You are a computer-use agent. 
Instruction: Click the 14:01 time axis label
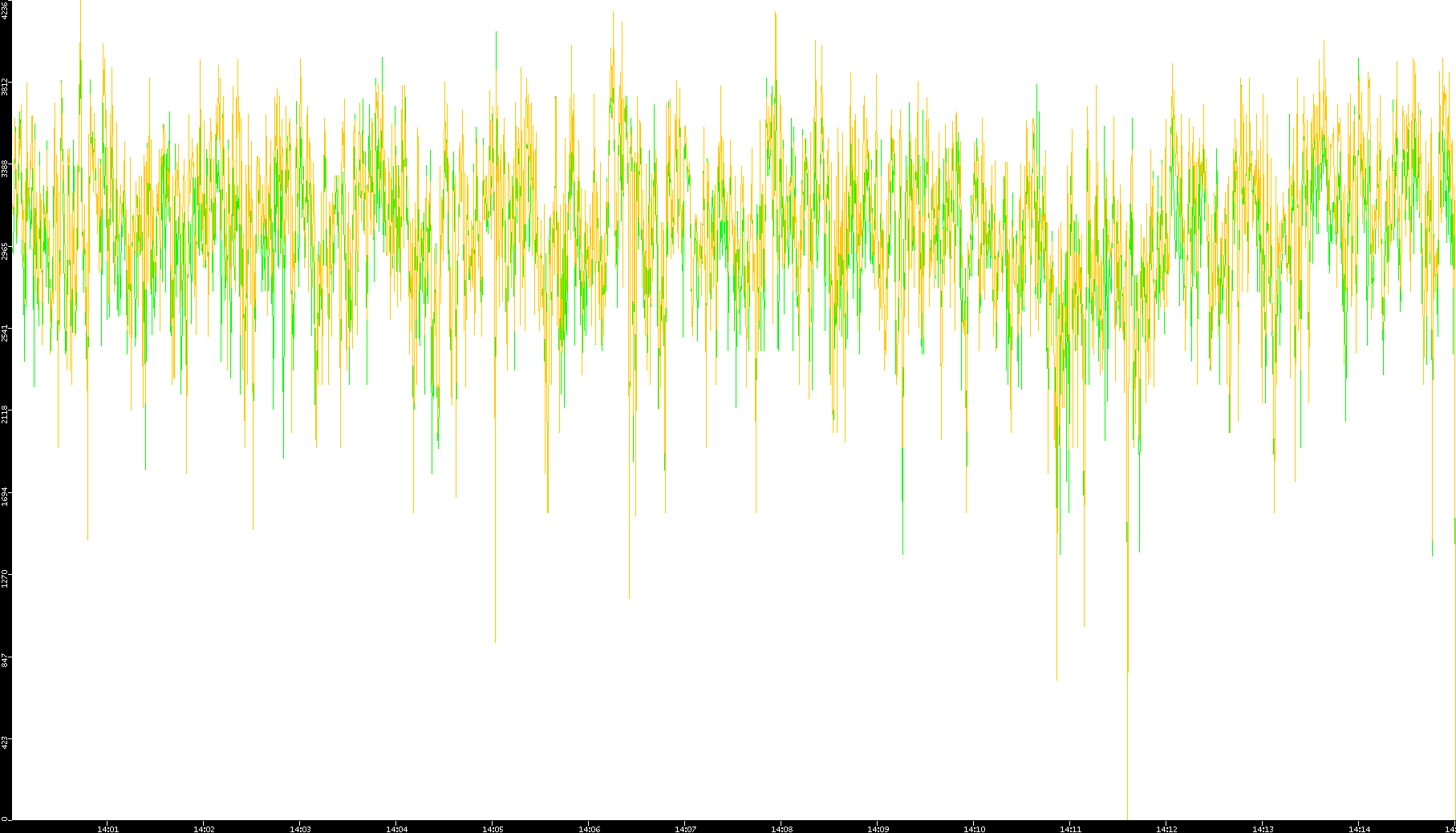coord(107,829)
